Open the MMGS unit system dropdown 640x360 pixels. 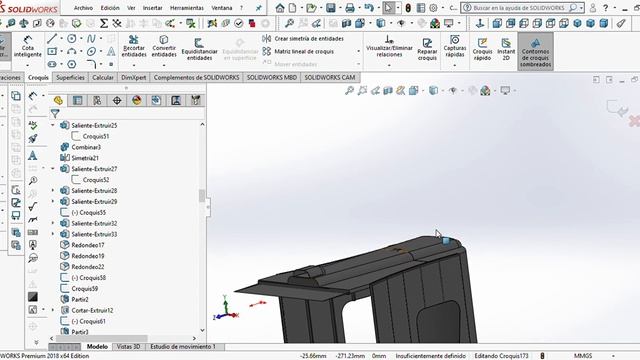(x=613, y=356)
